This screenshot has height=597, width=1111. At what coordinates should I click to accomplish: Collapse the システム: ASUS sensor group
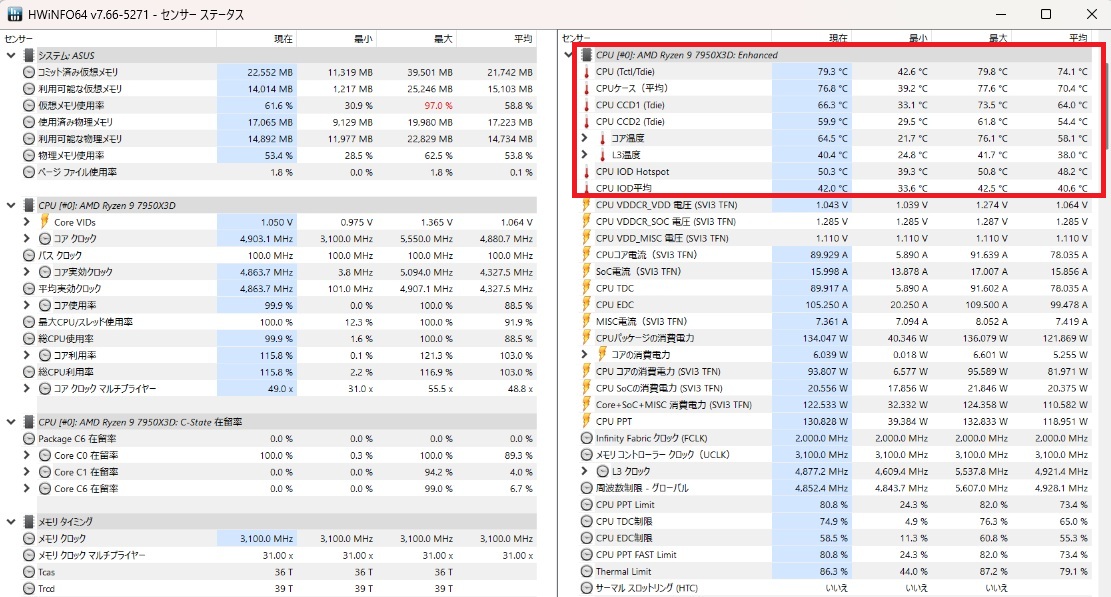11,55
